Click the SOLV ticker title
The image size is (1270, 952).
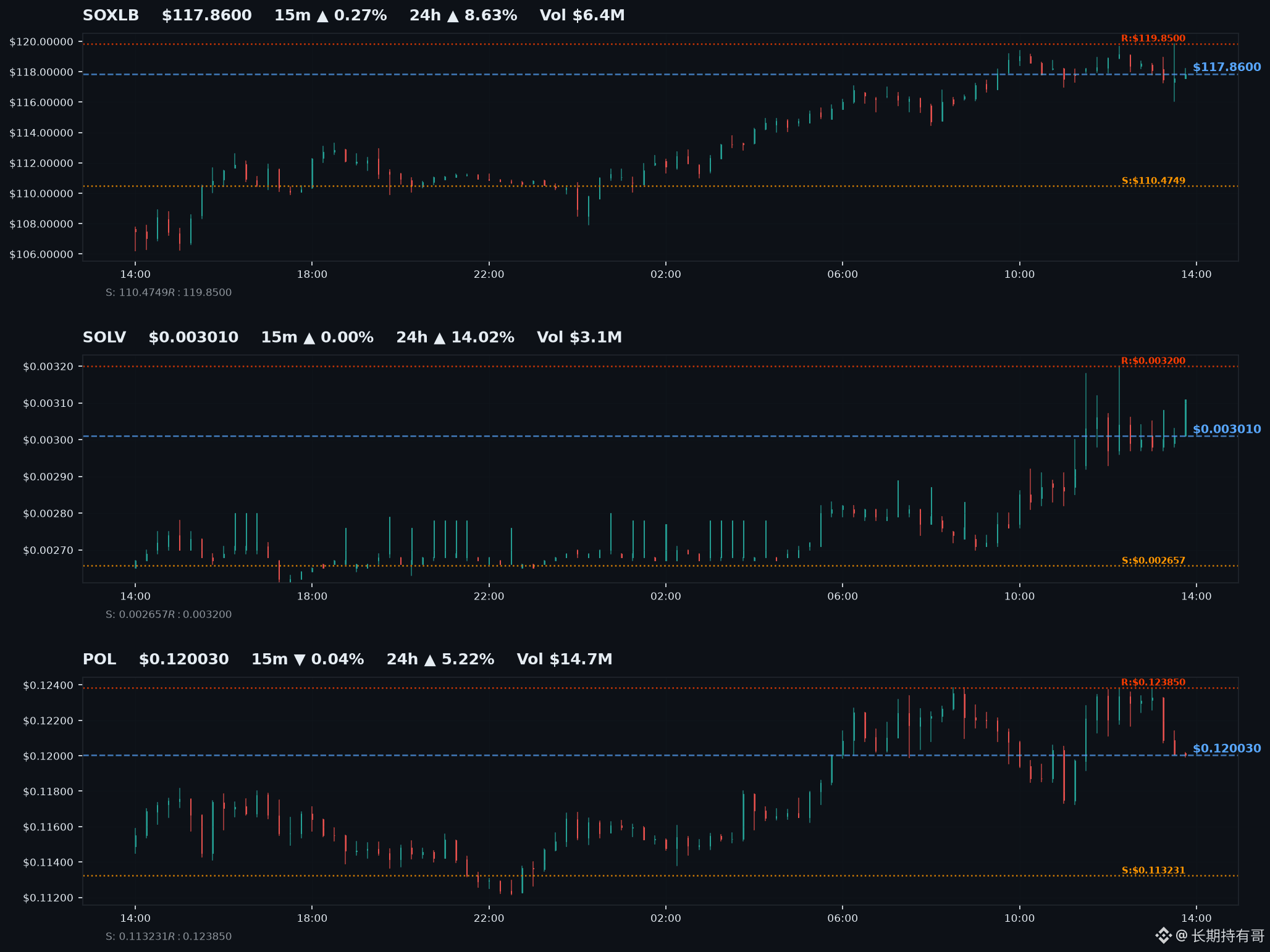pyautogui.click(x=104, y=338)
